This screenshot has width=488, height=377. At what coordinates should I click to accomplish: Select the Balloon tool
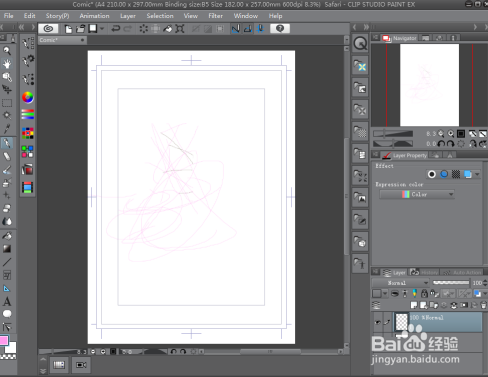[x=7, y=314]
